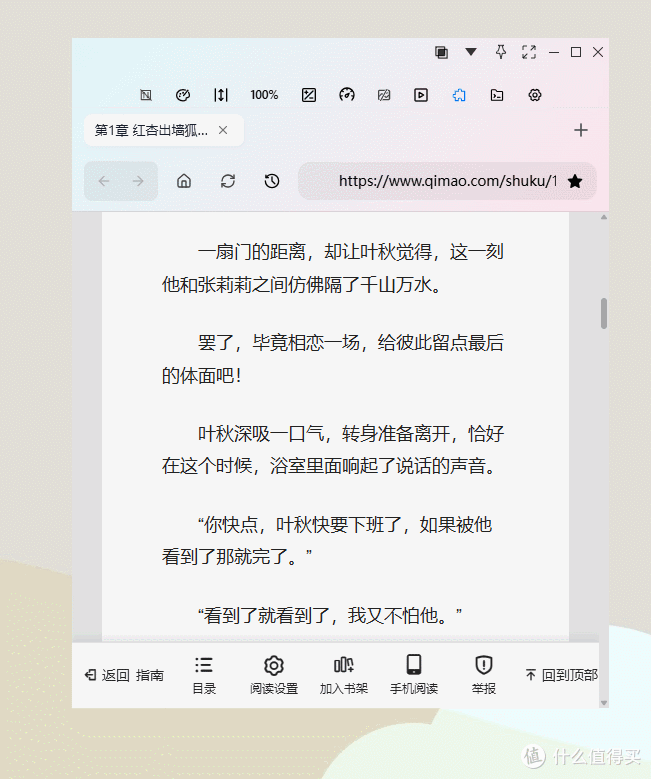Click the crossed-out image icon
This screenshot has height=779, width=651.
point(384,95)
